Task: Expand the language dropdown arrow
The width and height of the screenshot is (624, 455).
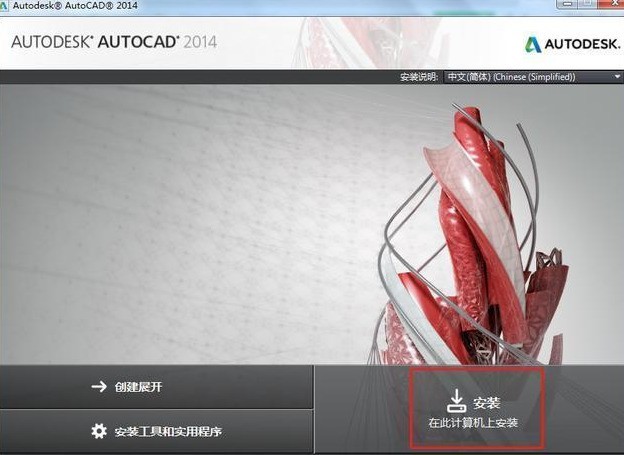Action: 617,77
